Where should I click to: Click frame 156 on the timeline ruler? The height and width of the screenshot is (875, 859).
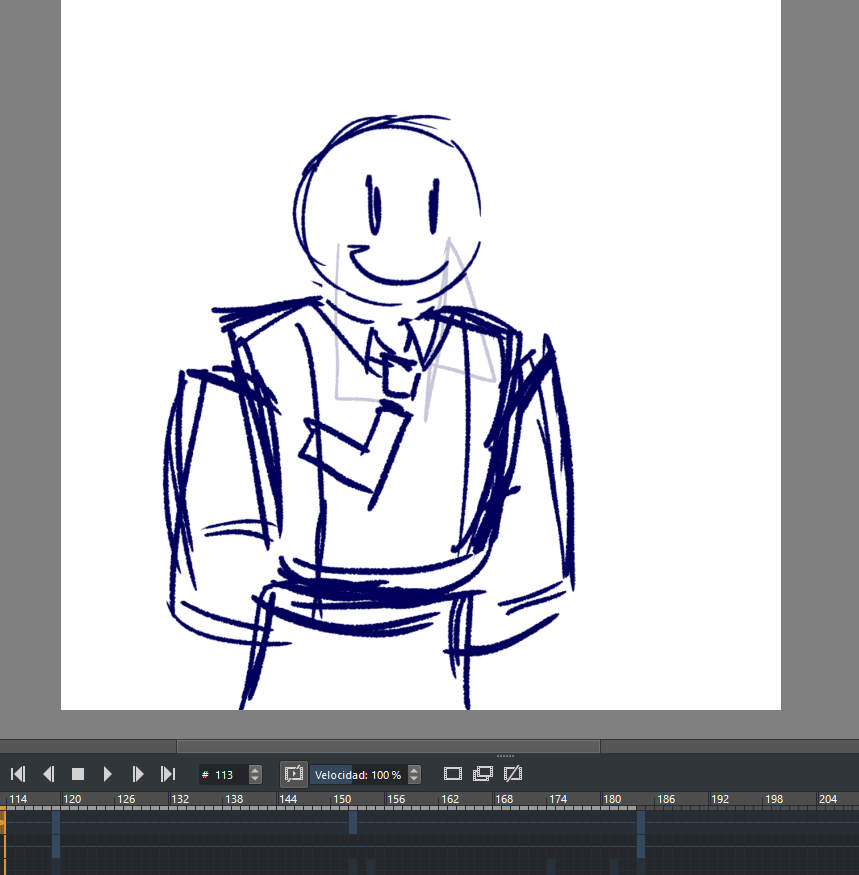coord(396,799)
